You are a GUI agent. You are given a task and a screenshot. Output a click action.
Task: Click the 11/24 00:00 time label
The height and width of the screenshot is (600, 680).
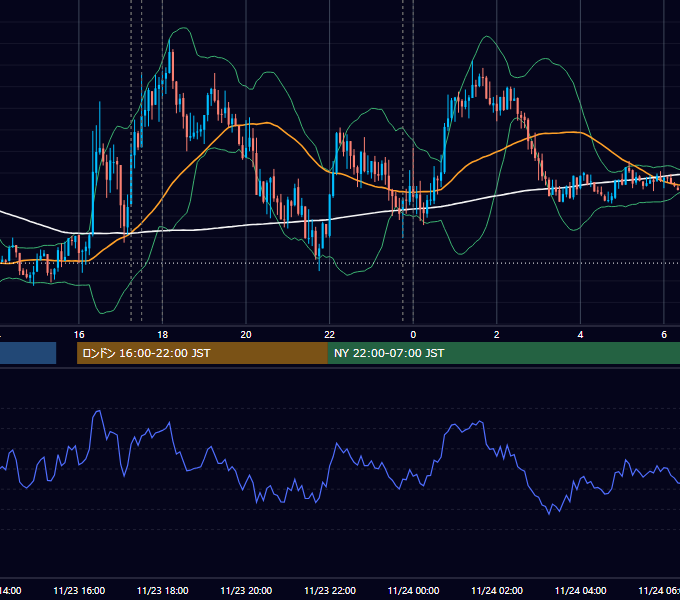[x=413, y=590]
